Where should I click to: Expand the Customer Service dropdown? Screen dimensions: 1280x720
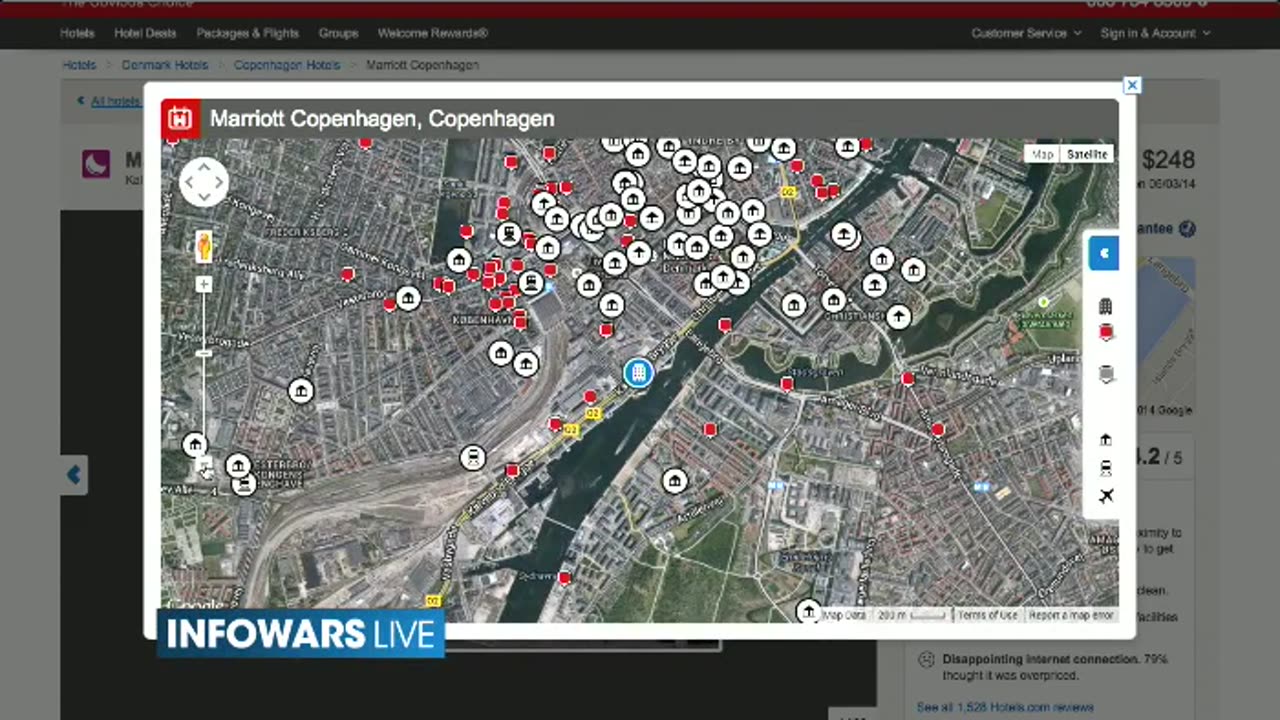coord(1026,33)
